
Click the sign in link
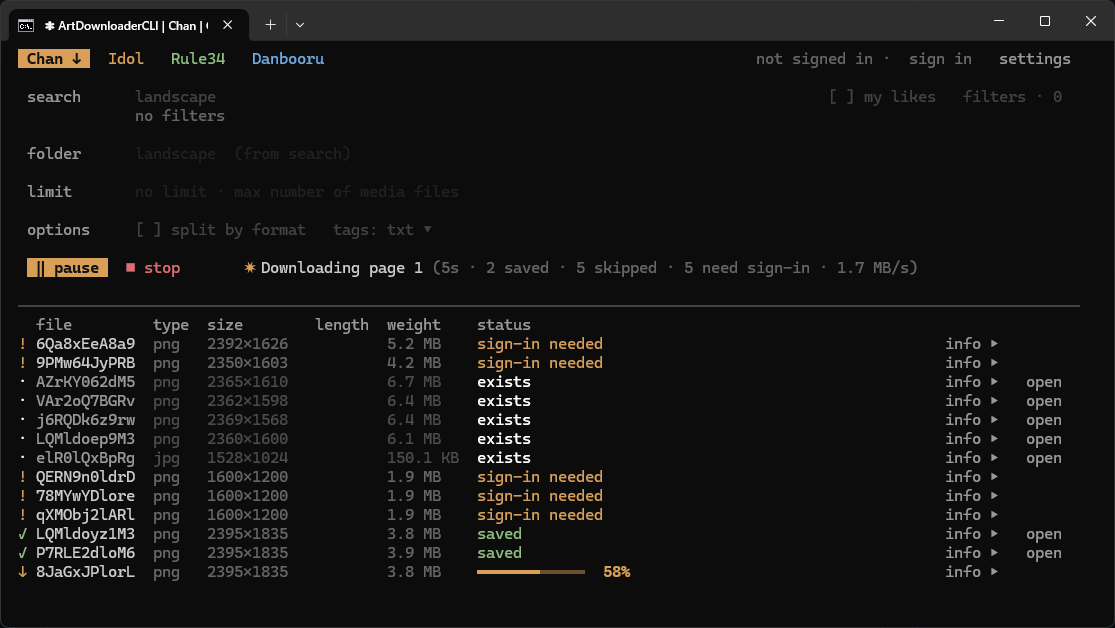pos(940,59)
